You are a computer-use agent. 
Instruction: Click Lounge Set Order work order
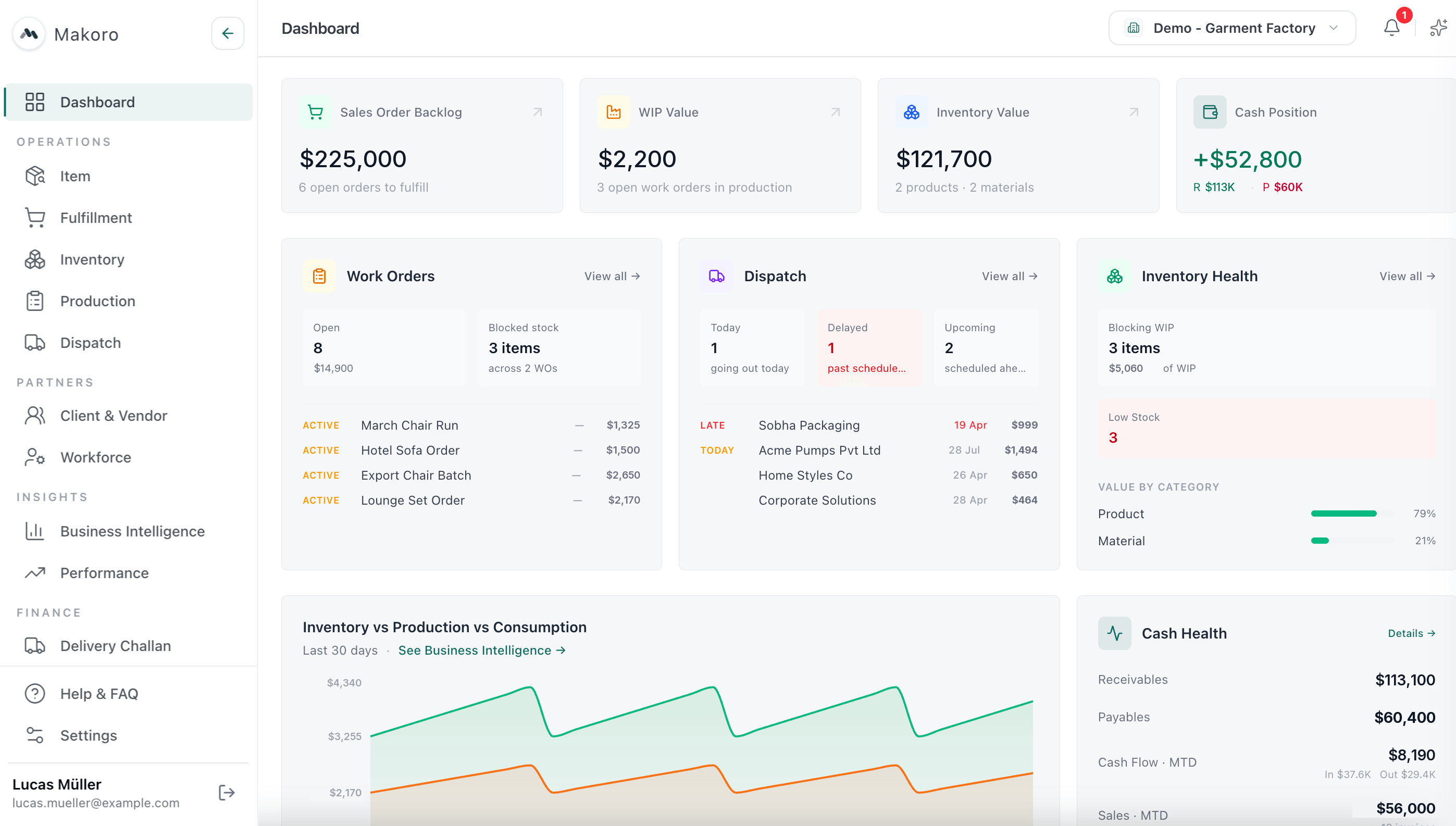(471, 500)
